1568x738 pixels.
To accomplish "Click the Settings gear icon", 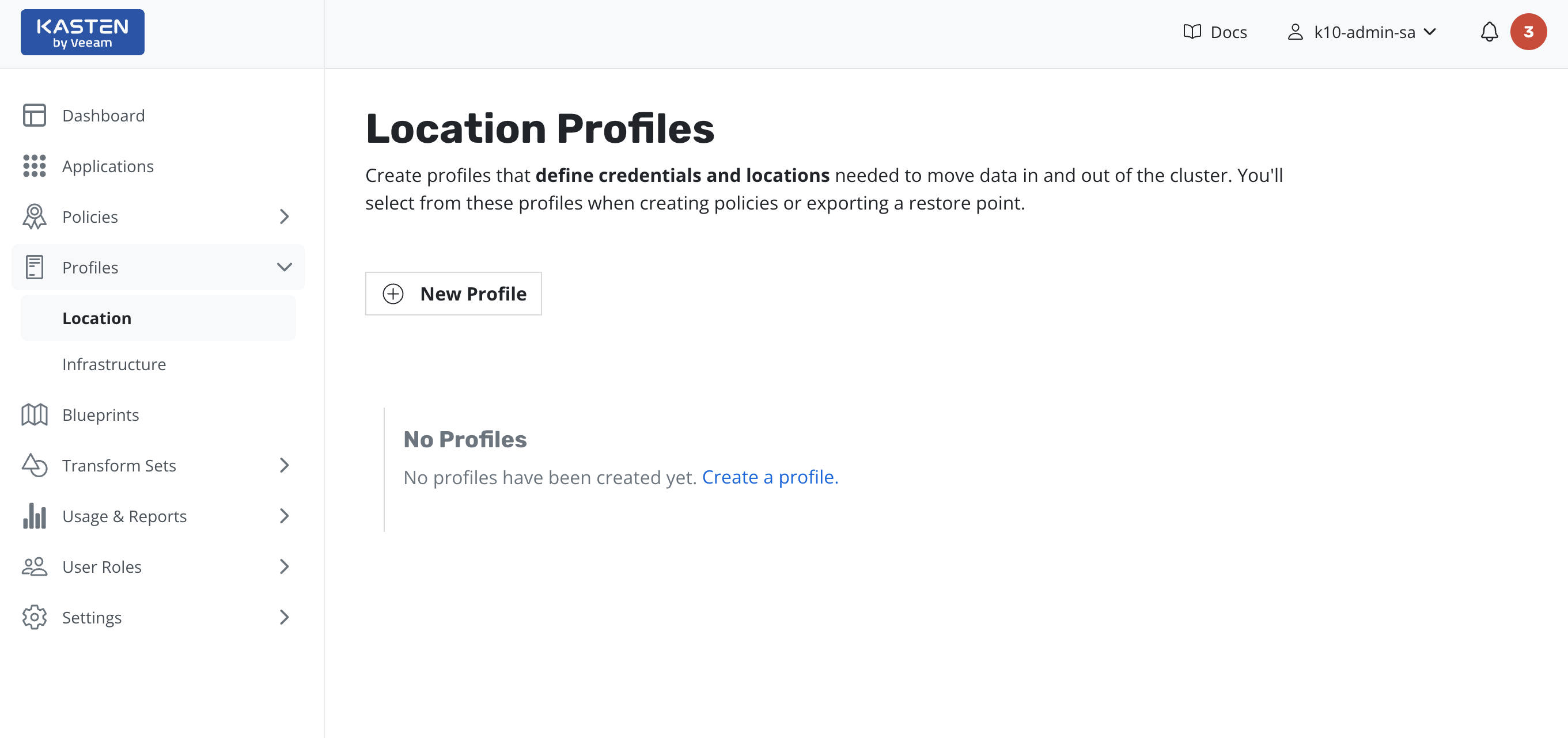I will tap(34, 617).
